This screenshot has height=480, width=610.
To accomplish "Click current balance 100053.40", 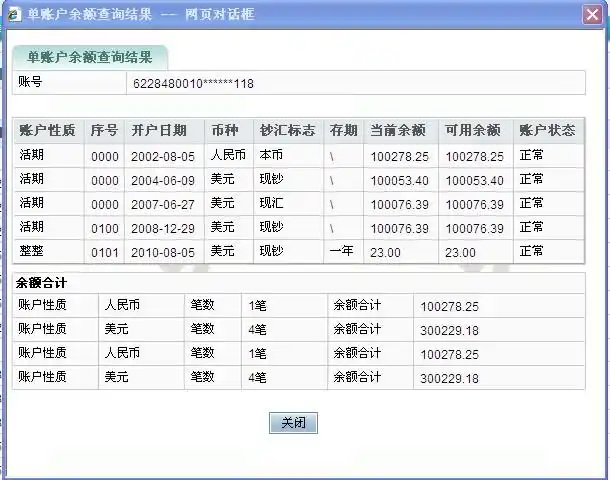I will pyautogui.click(x=400, y=181).
